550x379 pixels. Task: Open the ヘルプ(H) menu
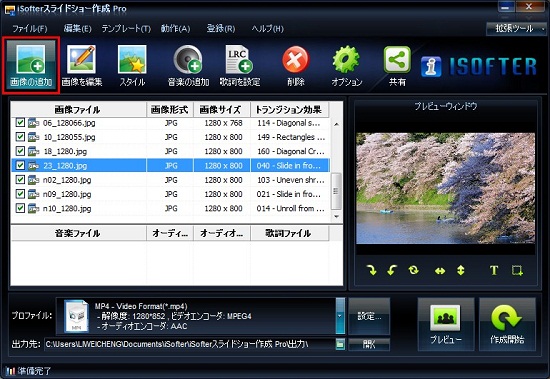click(x=268, y=28)
